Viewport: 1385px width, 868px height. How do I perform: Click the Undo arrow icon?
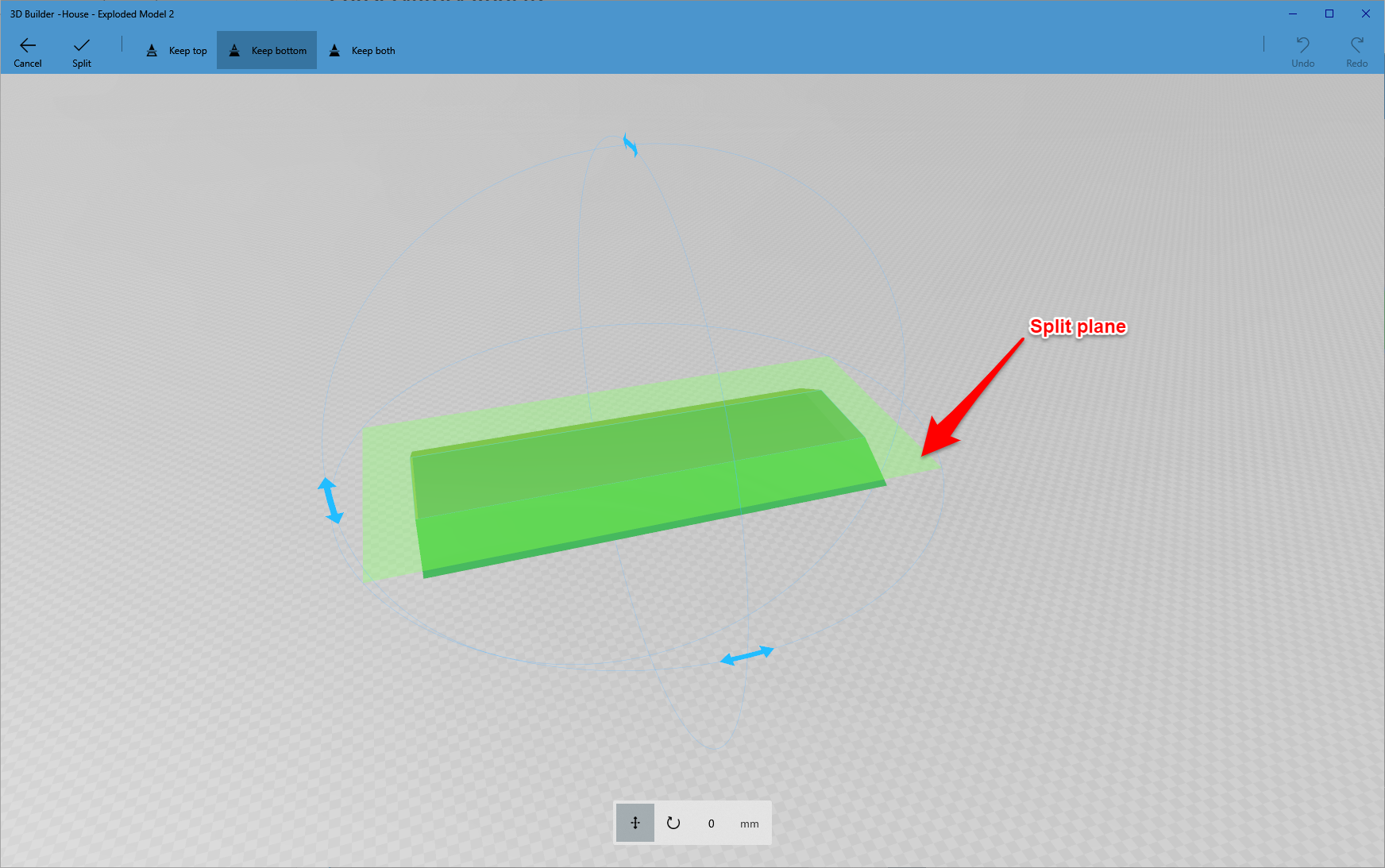point(1302,44)
